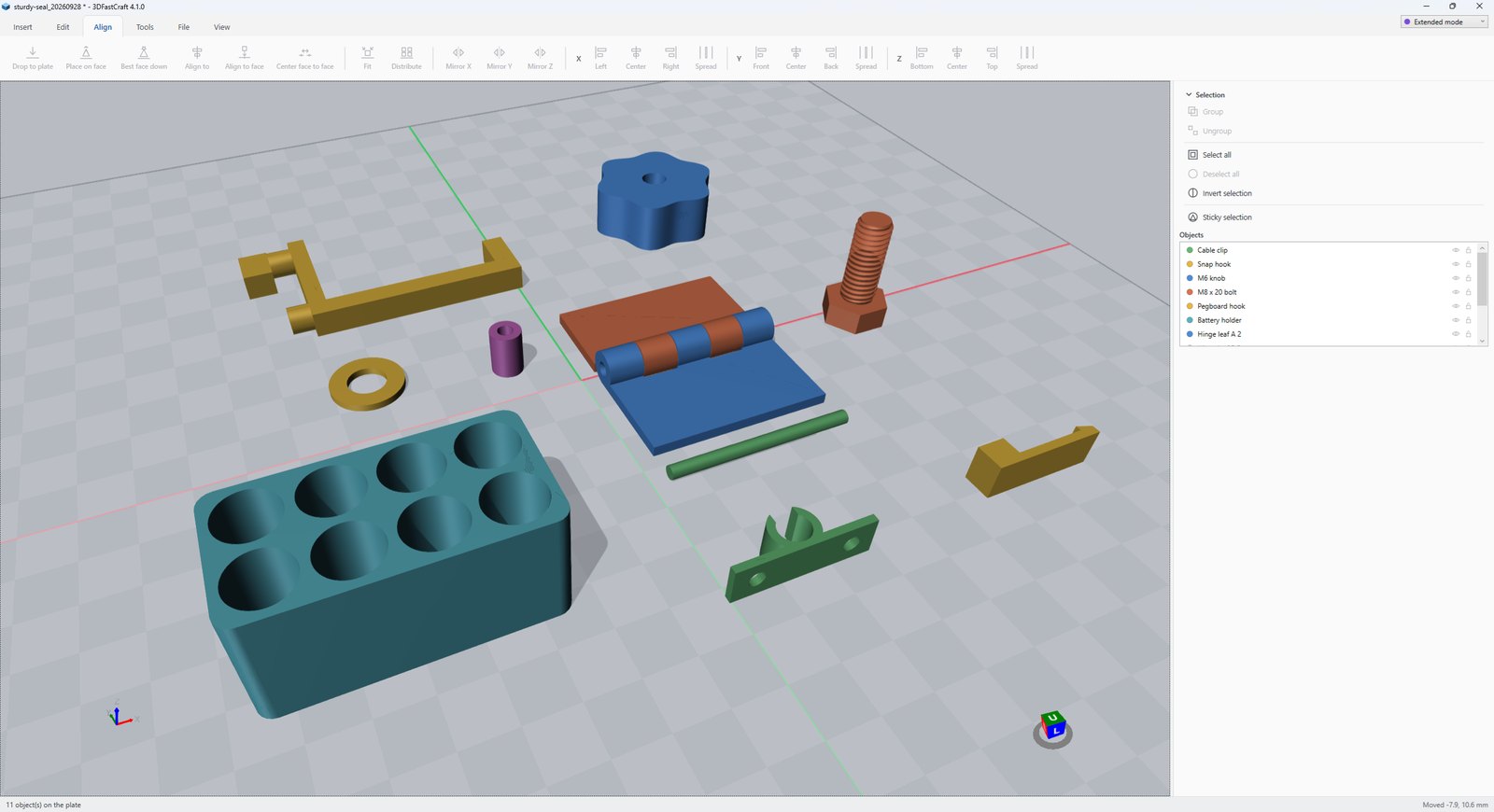This screenshot has width=1494, height=812.
Task: Align objects to Back on Y axis
Action: point(831,58)
